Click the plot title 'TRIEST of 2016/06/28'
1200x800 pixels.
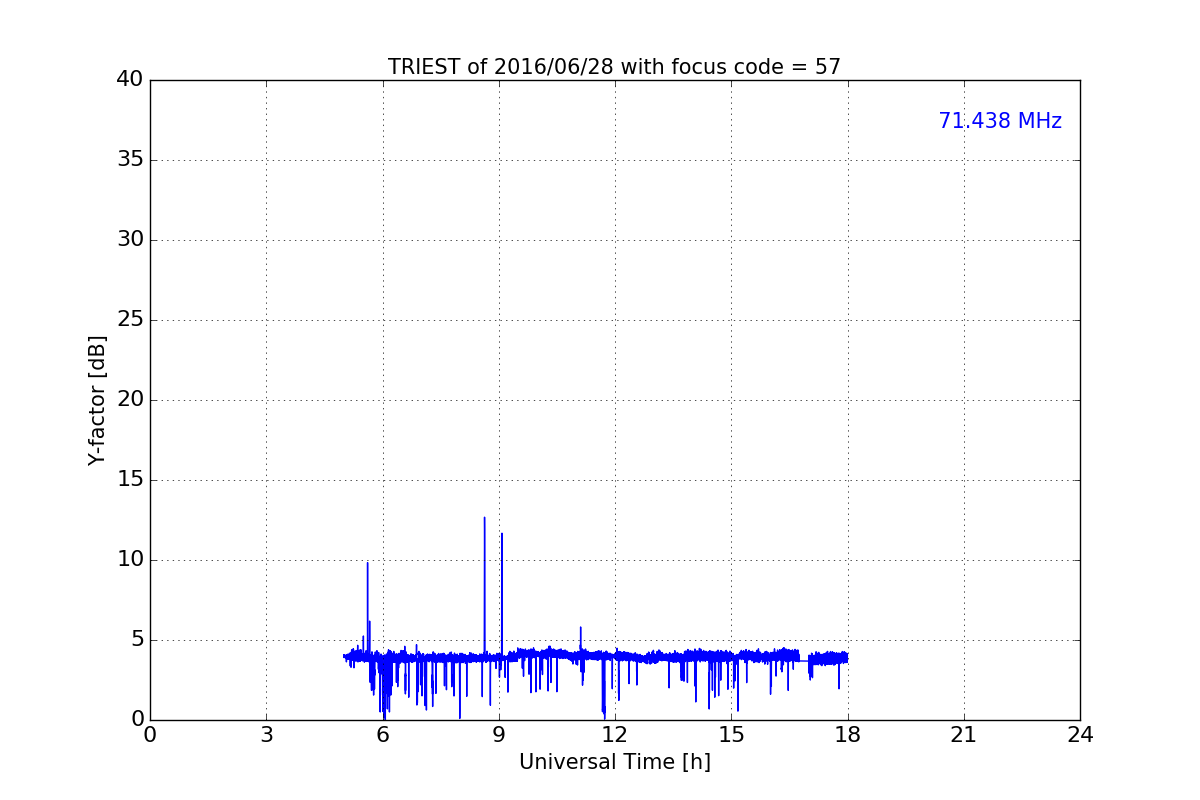click(x=614, y=67)
